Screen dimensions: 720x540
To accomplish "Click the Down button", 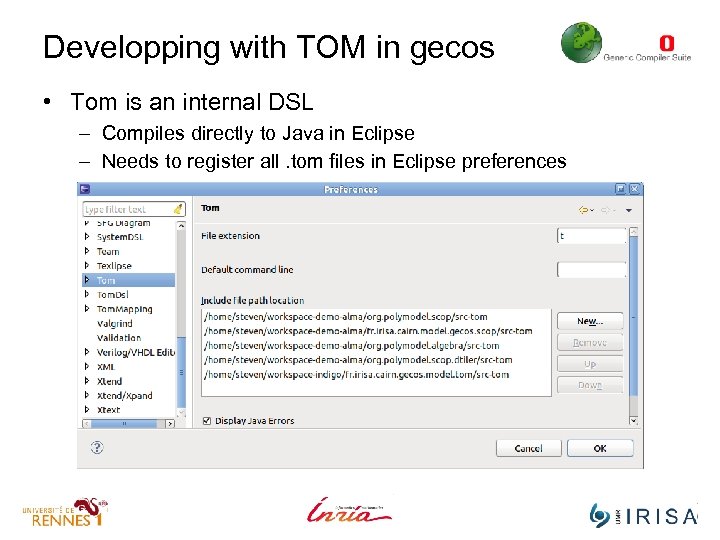I will [590, 385].
